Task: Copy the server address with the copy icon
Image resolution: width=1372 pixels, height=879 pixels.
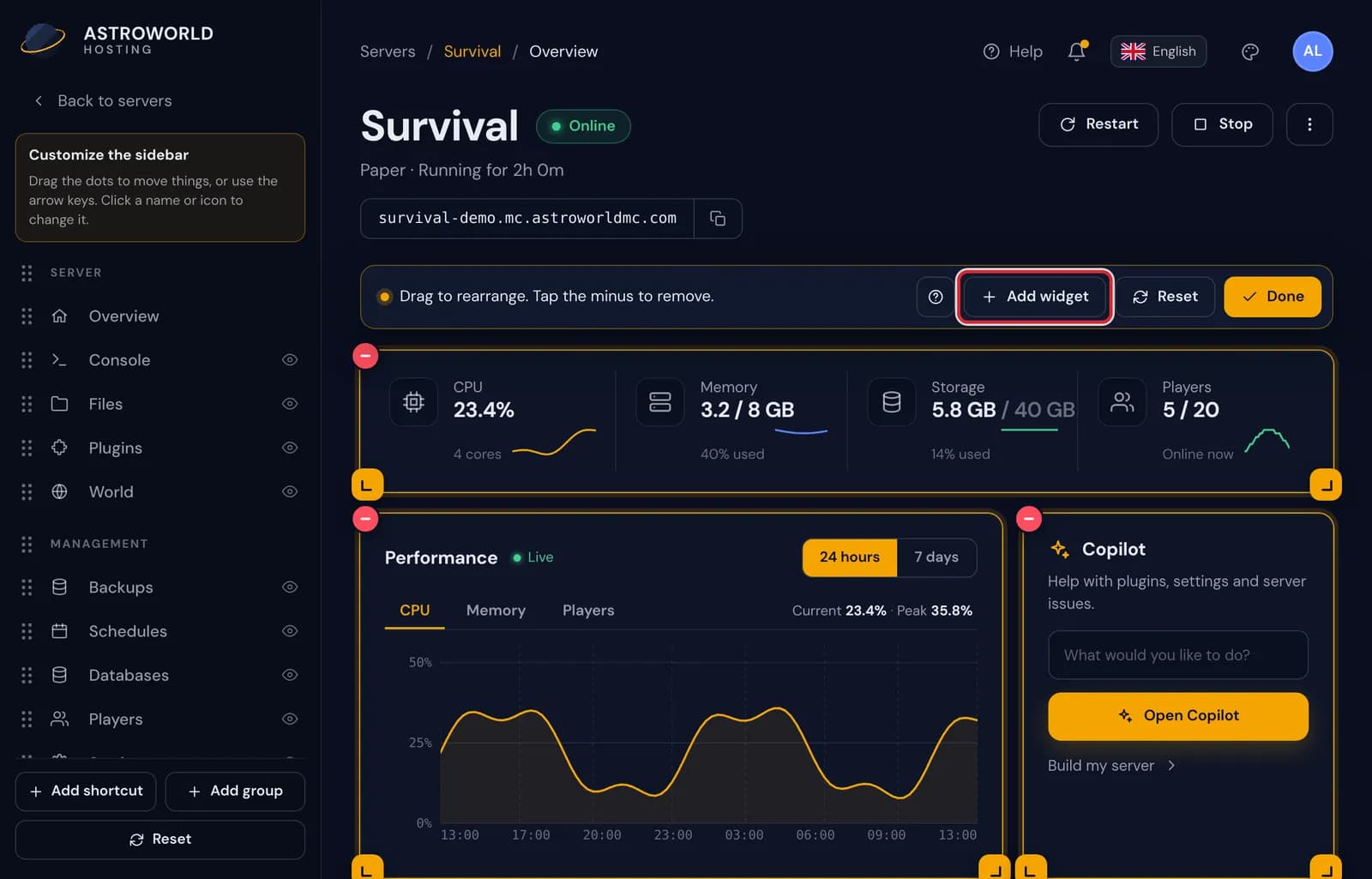Action: click(x=718, y=219)
